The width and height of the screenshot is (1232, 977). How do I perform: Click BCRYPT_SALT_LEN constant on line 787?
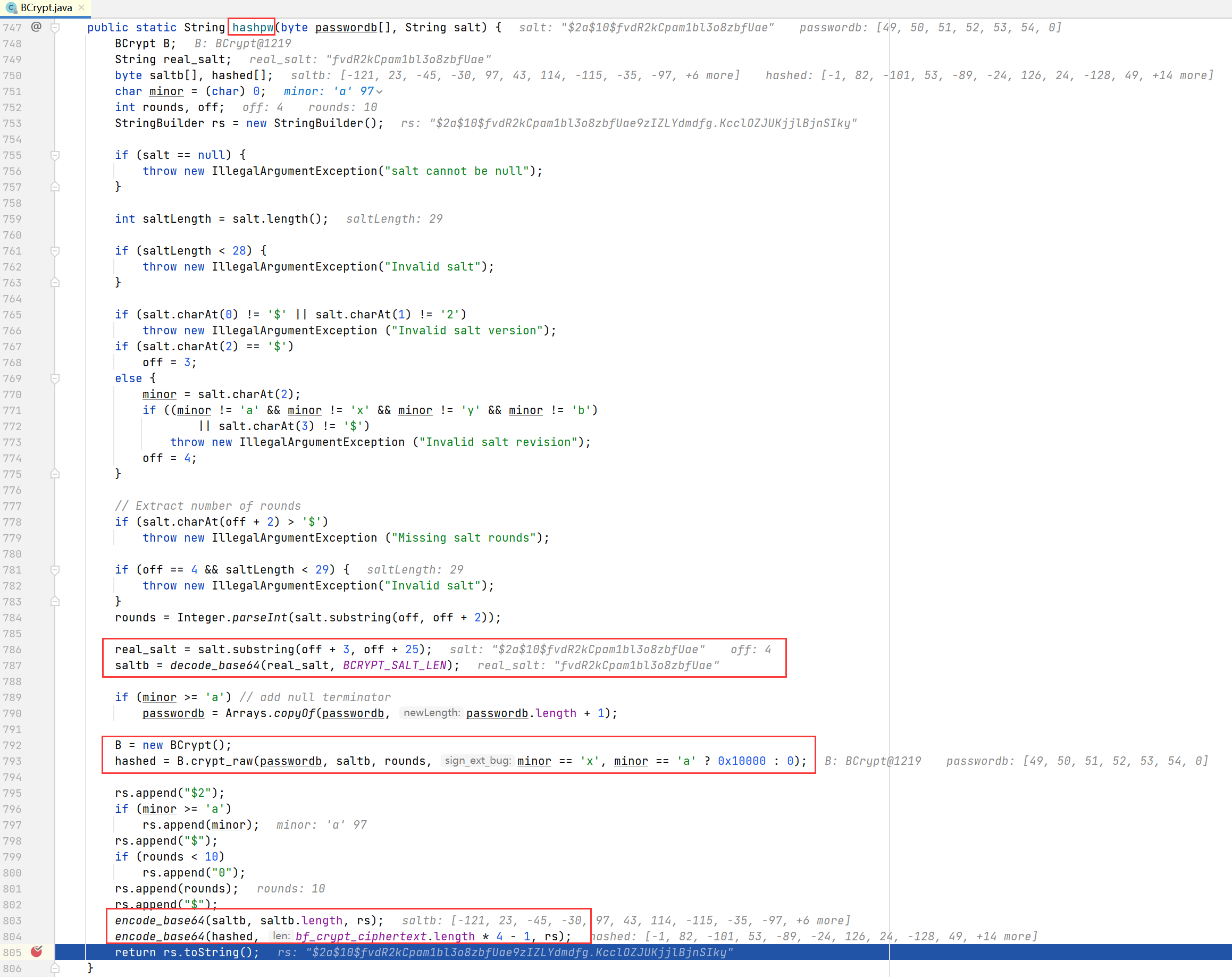point(395,665)
